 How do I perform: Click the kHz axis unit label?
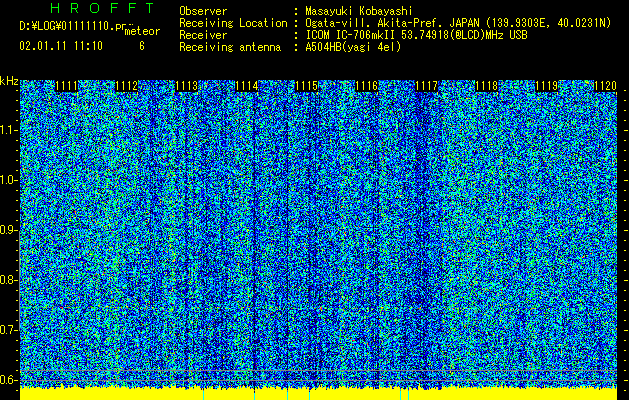[9, 81]
